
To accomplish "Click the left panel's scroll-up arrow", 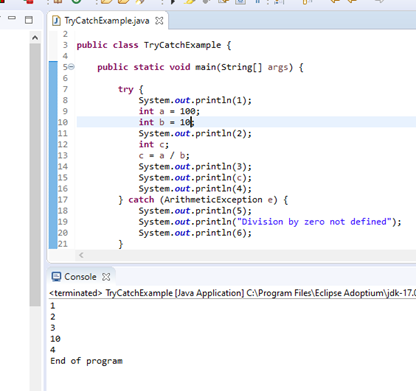I will pyautogui.click(x=35, y=38).
